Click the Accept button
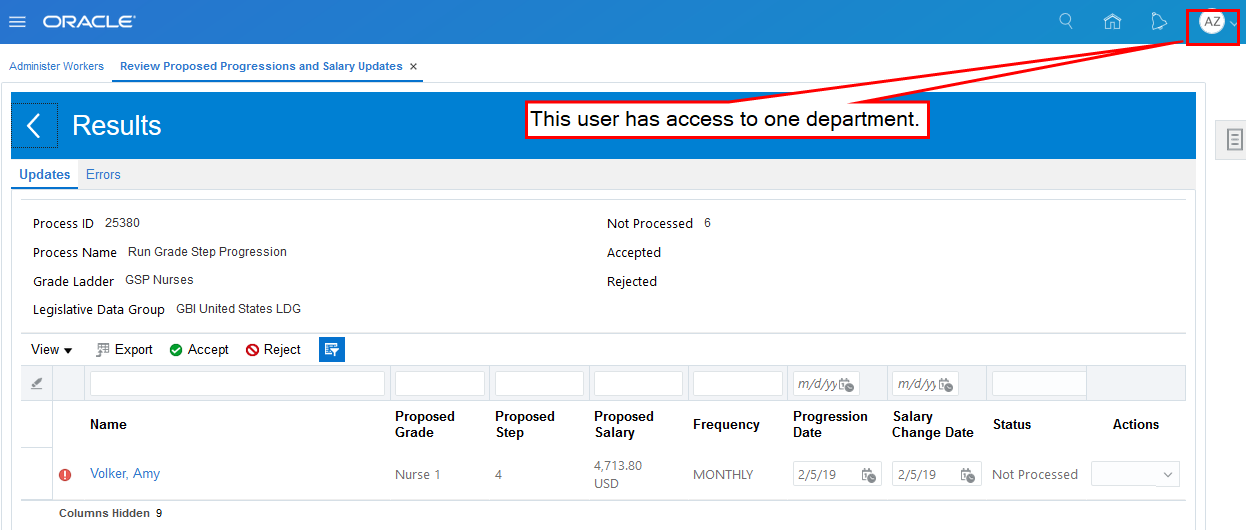This screenshot has width=1246, height=530. (x=199, y=350)
